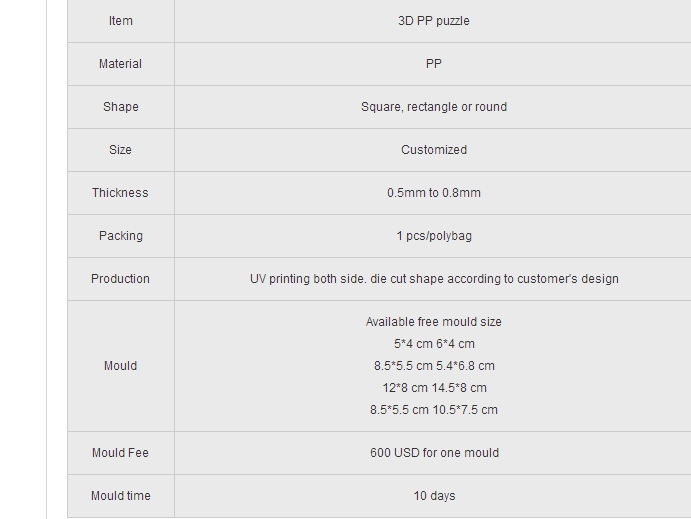Click the "Mould Fee" row label
The image size is (691, 519).
pos(120,453)
